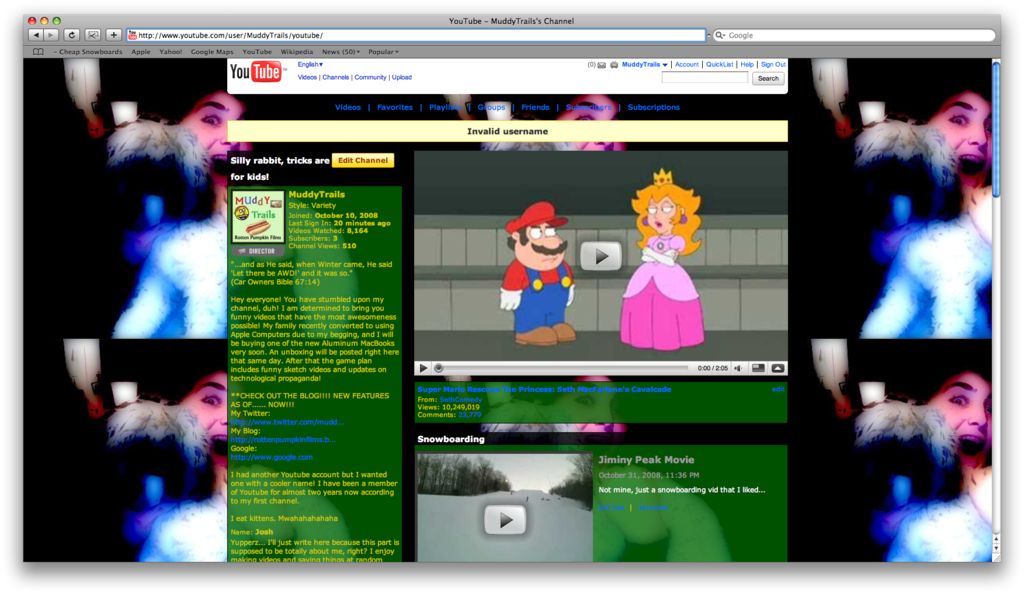Image resolution: width=1024 pixels, height=594 pixels.
Task: Click the YouTube Search button
Action: 768,78
